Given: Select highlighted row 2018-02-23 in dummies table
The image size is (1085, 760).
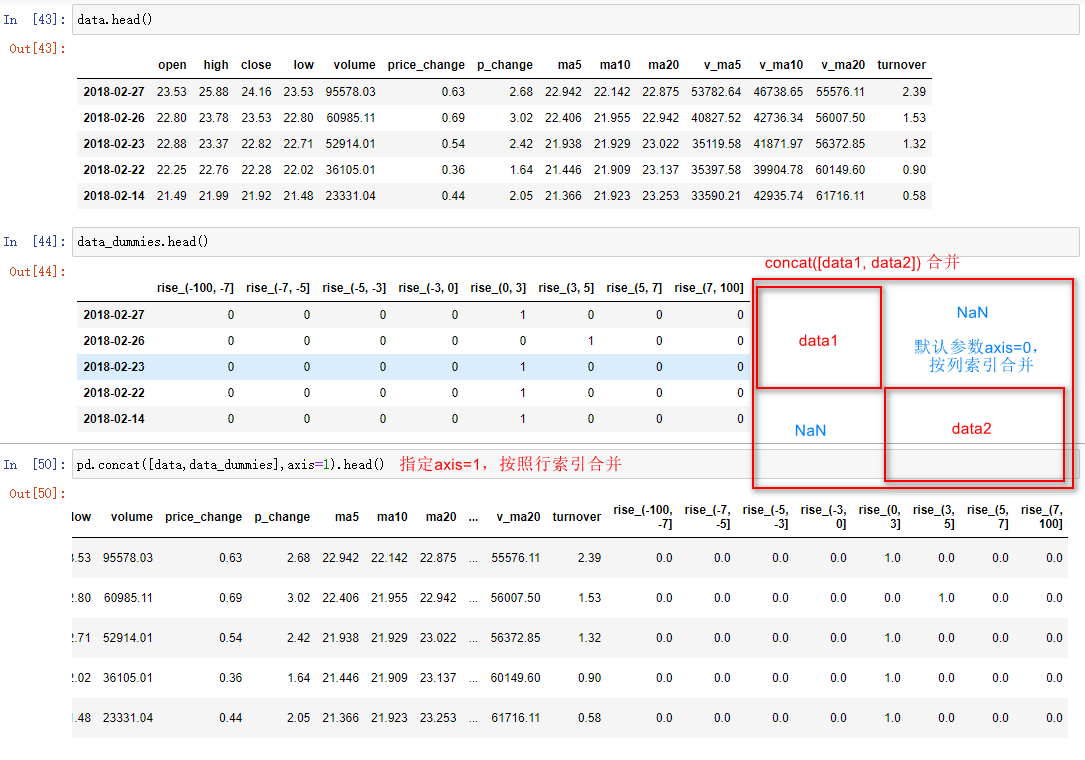Looking at the screenshot, I should [x=413, y=367].
